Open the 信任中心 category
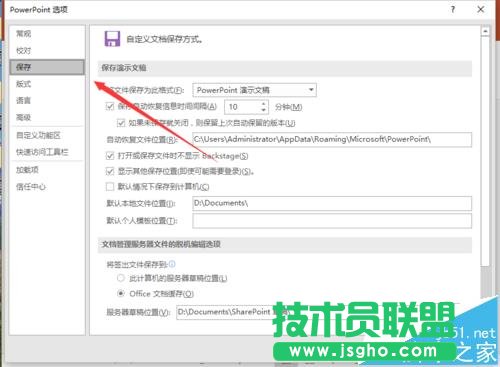Viewport: 500px width, 367px height. point(31,187)
